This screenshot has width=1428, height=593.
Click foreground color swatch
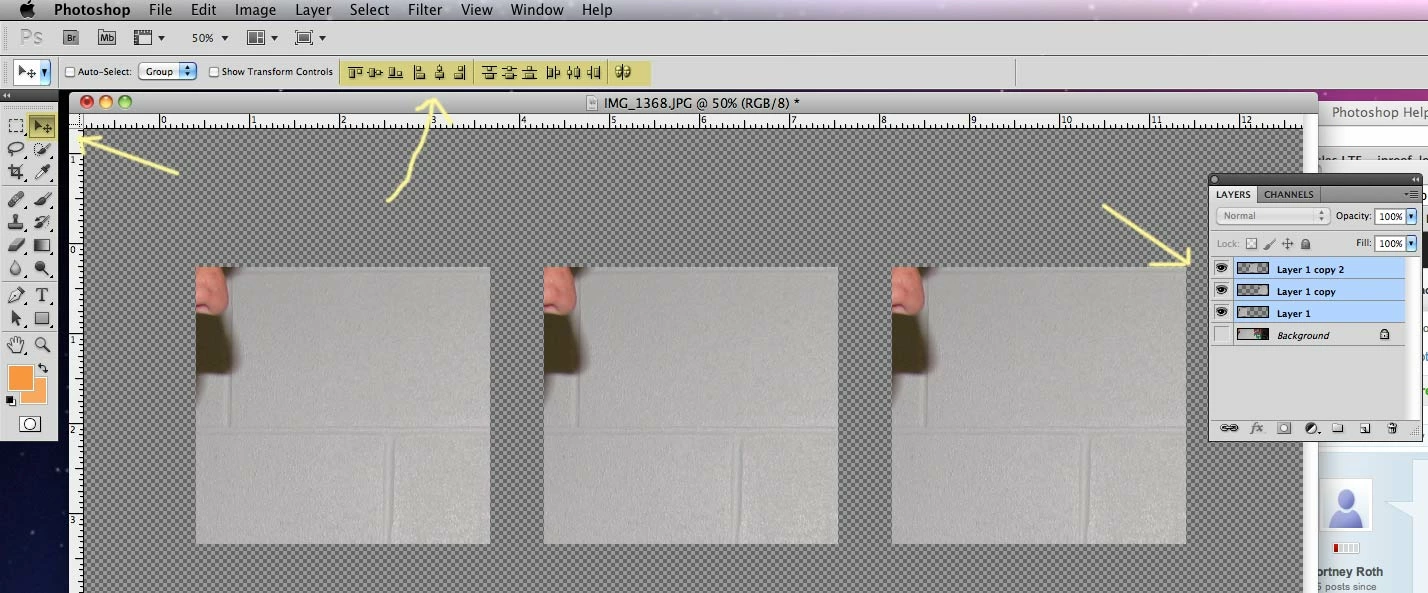pos(21,379)
